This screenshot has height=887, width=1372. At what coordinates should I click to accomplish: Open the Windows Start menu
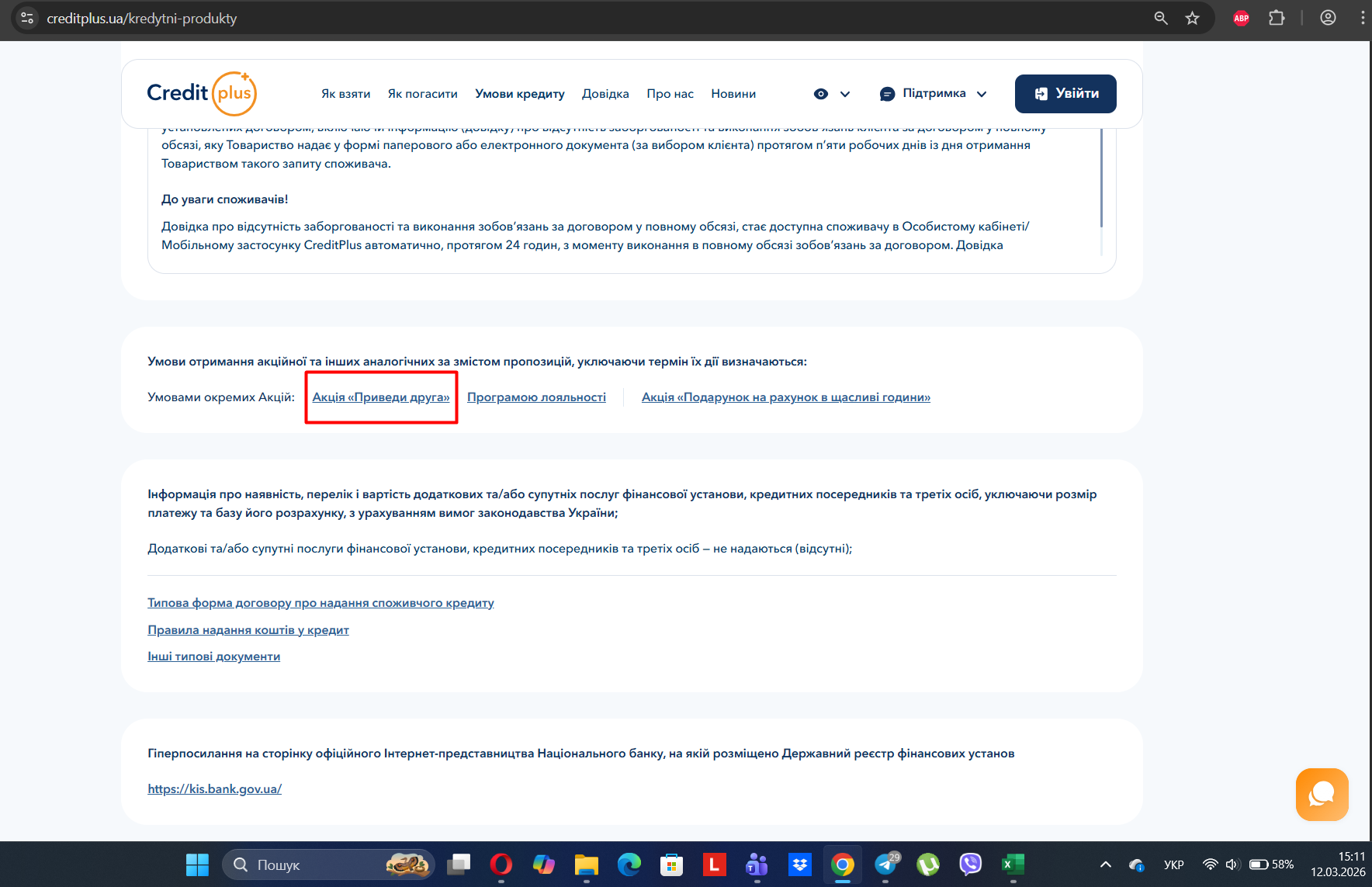[x=197, y=864]
